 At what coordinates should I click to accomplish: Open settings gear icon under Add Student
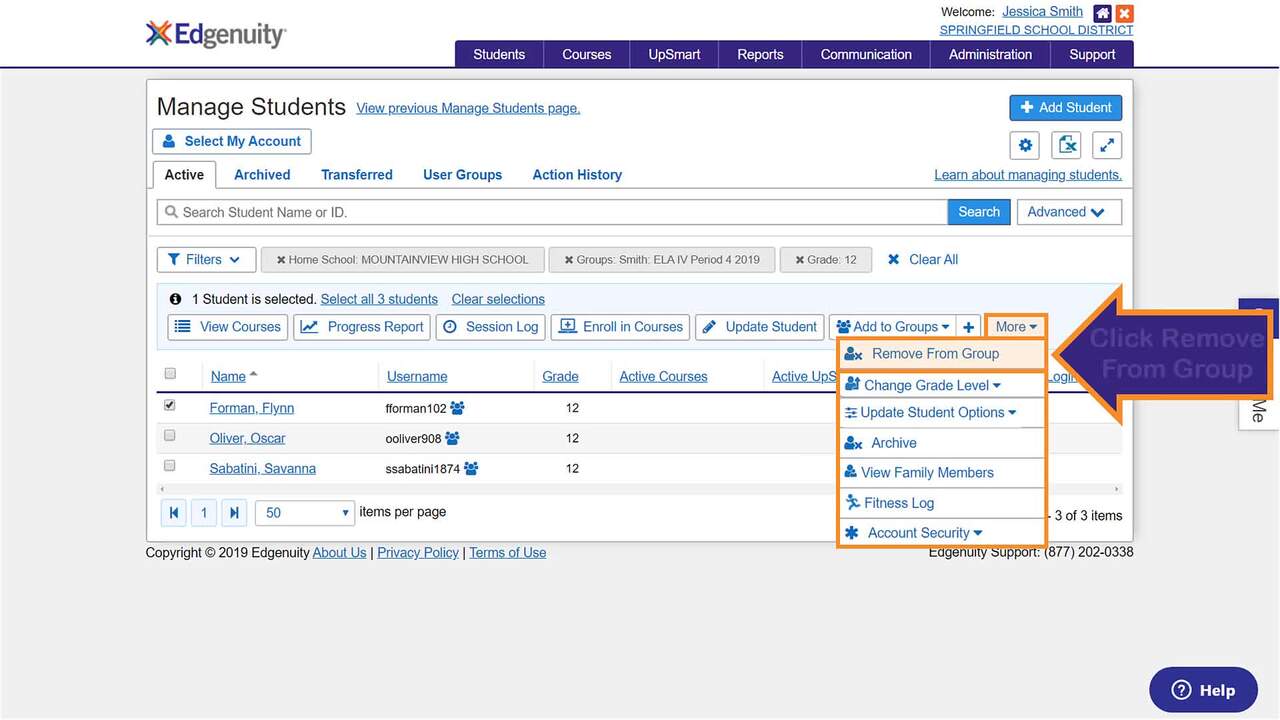coord(1025,145)
